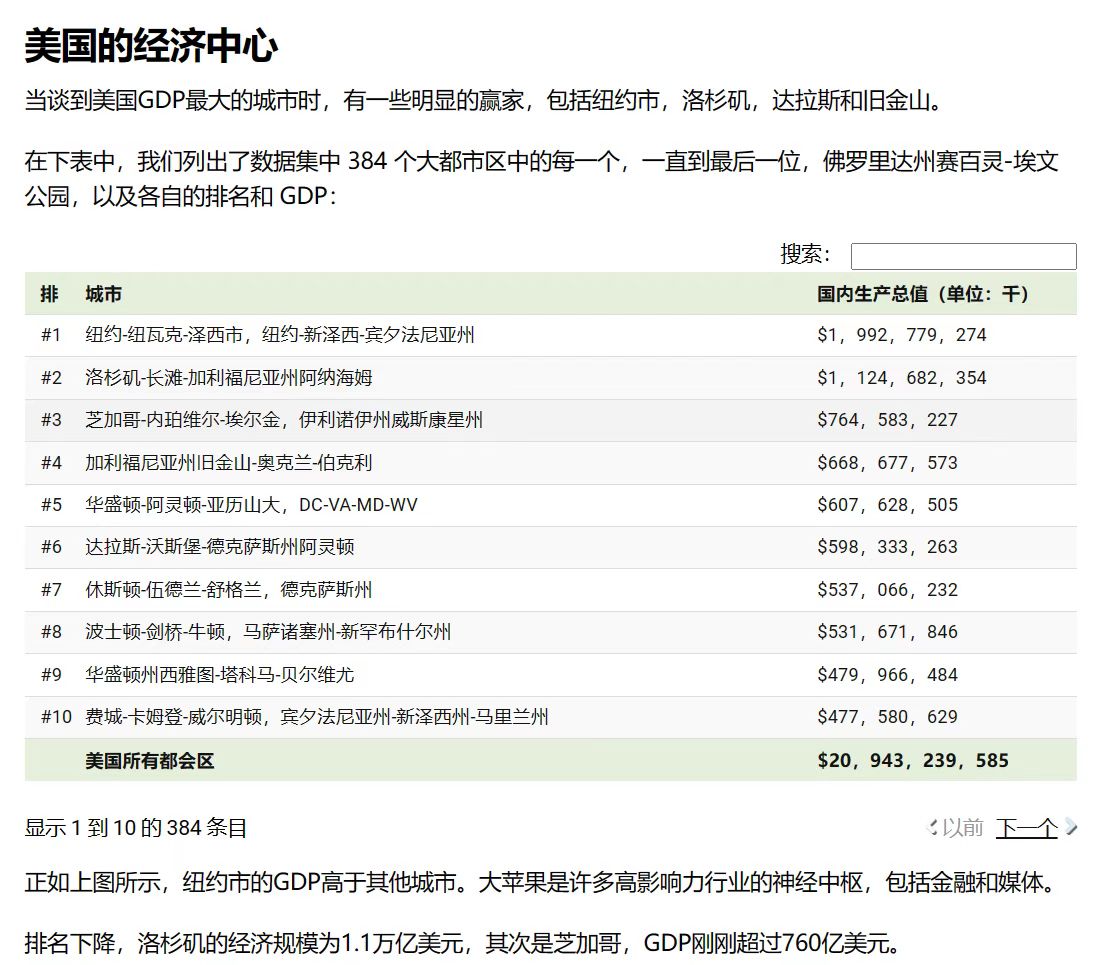The width and height of the screenshot is (1105, 965).
Task: Click the GDP value $1，992，779，274
Action: click(901, 335)
